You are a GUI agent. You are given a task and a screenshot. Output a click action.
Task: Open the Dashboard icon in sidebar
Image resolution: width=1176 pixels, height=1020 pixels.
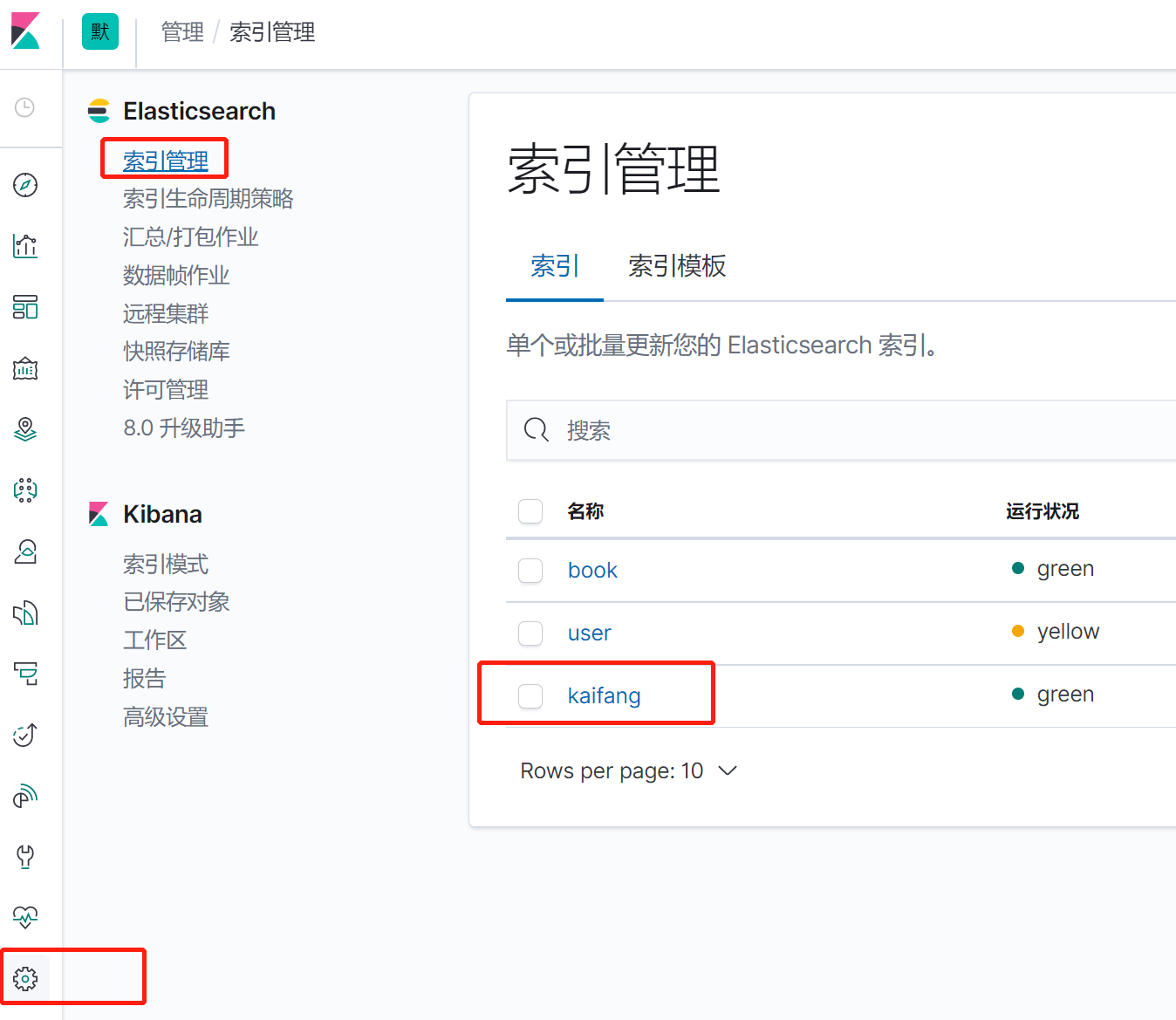point(25,307)
